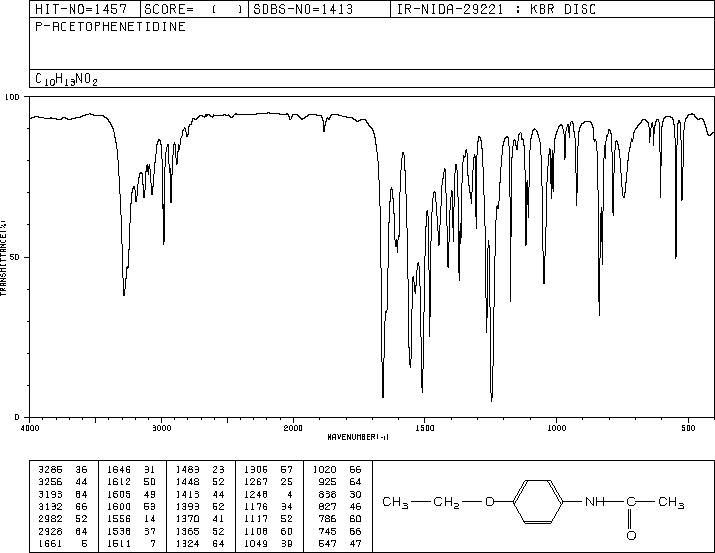Click the CH2 group in the structure
Viewport: 715px width, 553px height.
coord(446,502)
